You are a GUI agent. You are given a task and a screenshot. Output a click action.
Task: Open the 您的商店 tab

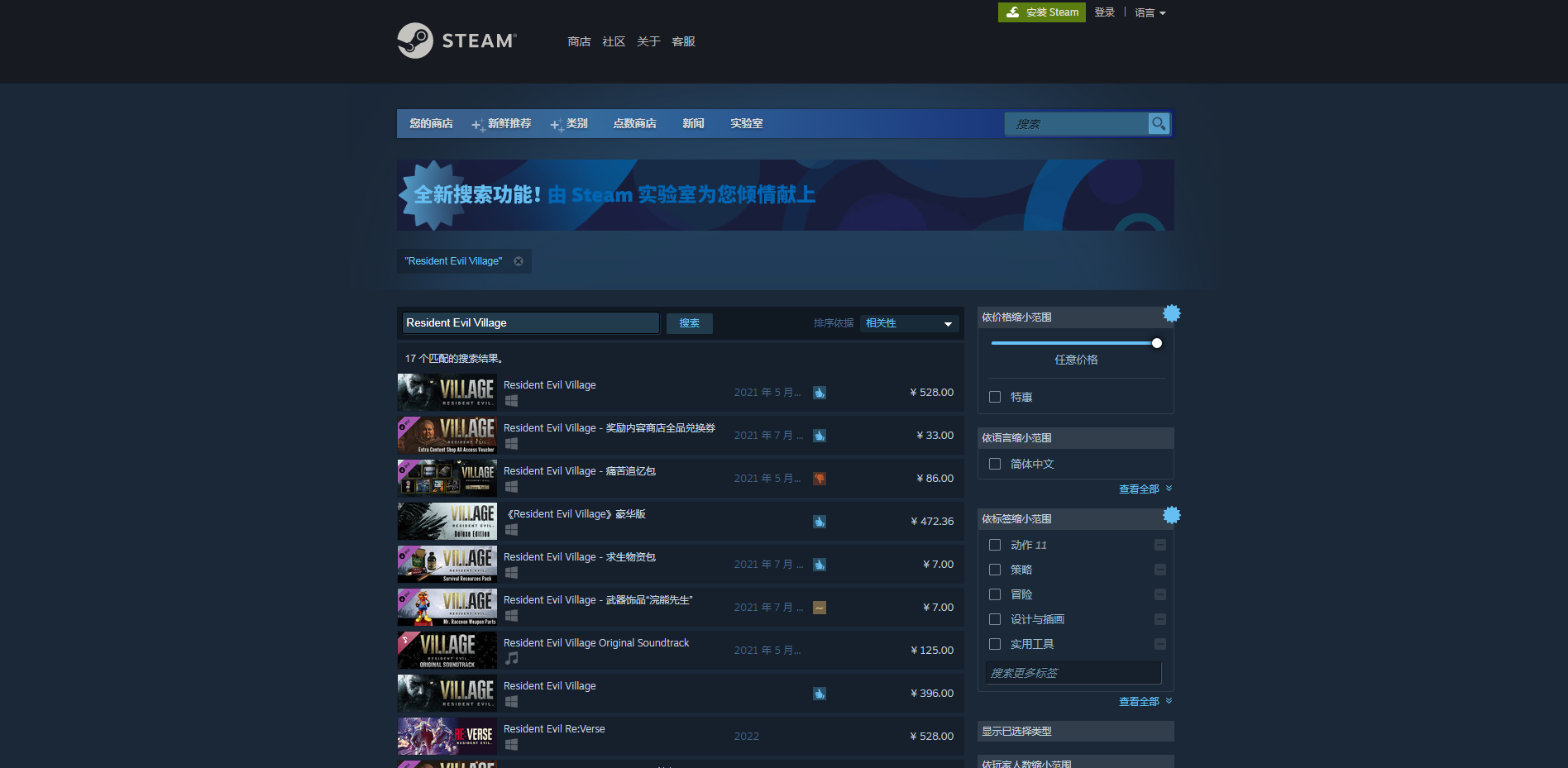click(x=431, y=123)
